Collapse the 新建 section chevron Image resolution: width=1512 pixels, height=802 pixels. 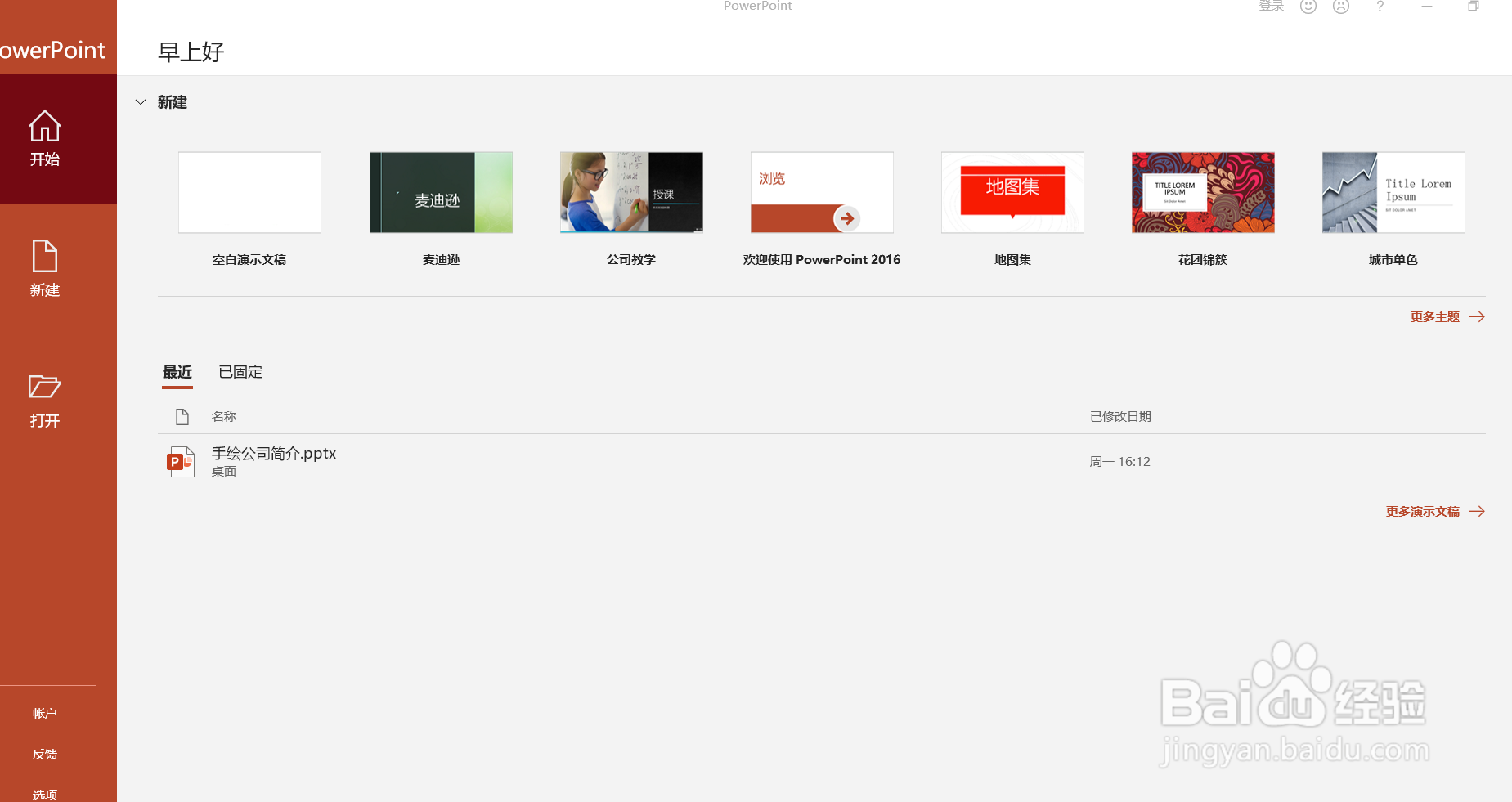pos(141,102)
